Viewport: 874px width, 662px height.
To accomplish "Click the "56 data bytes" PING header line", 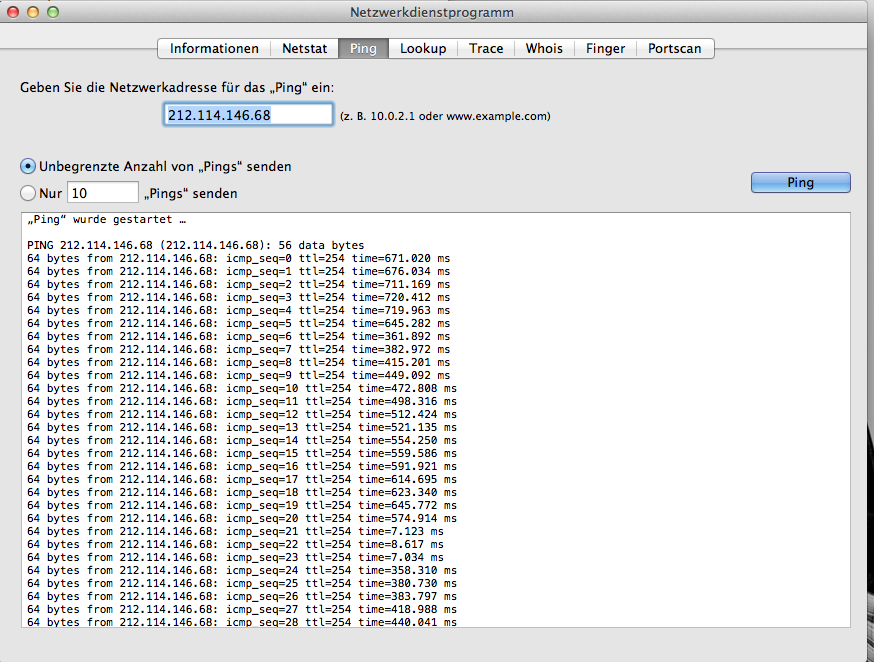I will point(195,245).
